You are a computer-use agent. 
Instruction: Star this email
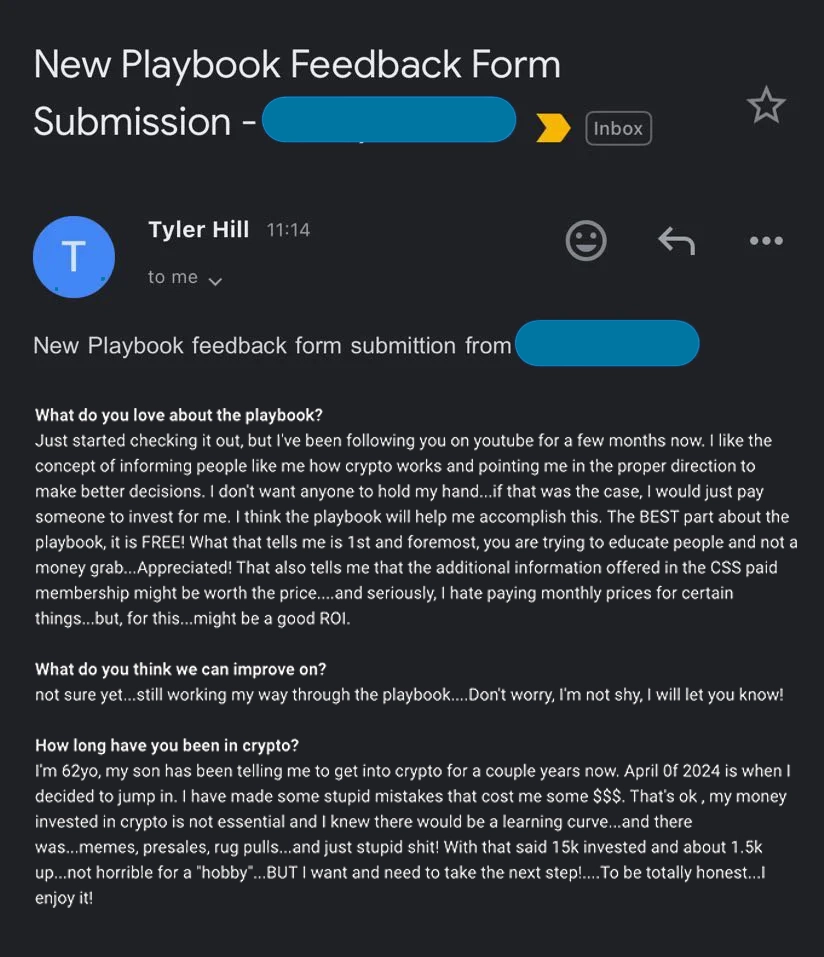[766, 106]
